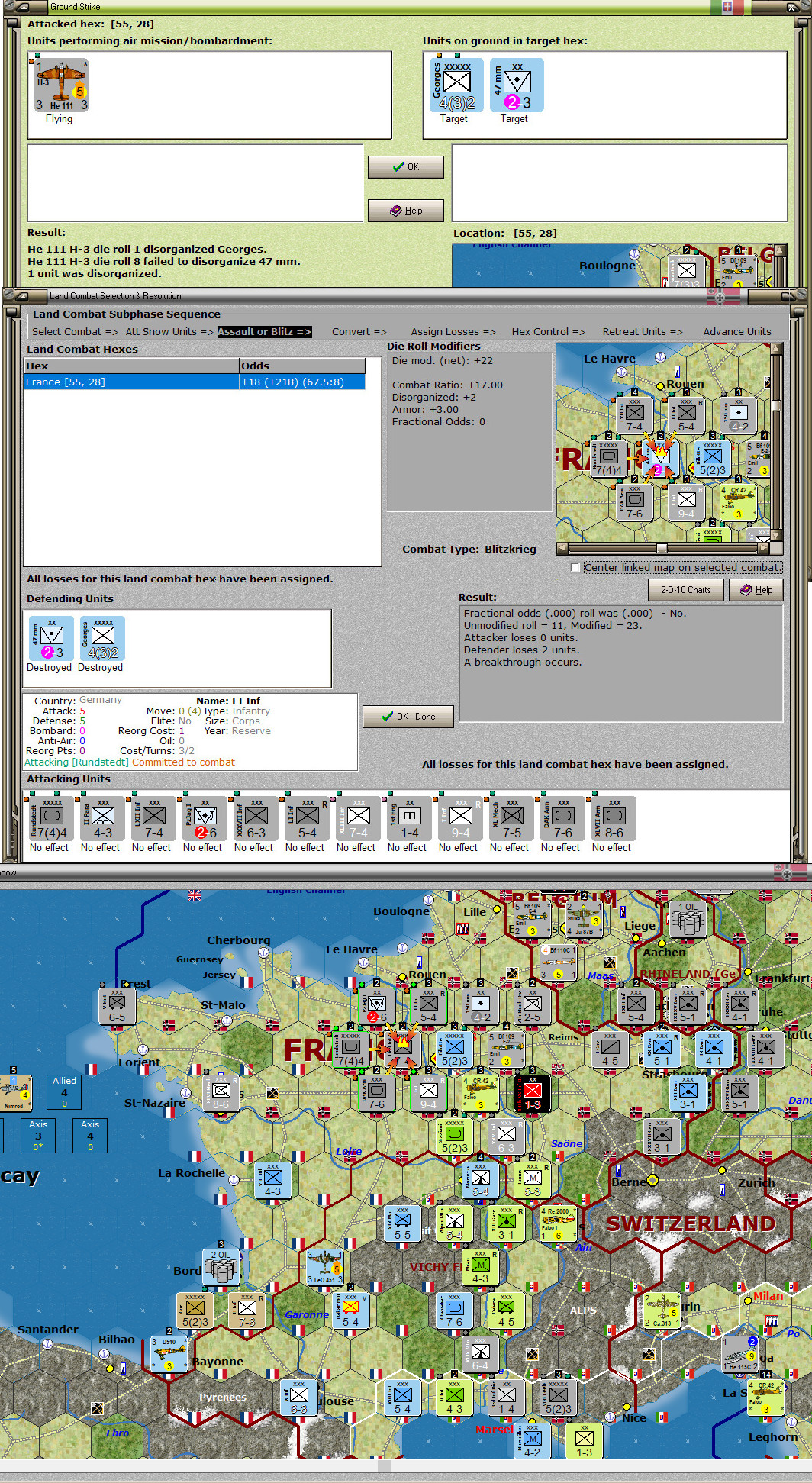This screenshot has height=1483, width=812.
Task: Click the horizontal scrollbar thumb under combat minimap
Action: point(662,548)
